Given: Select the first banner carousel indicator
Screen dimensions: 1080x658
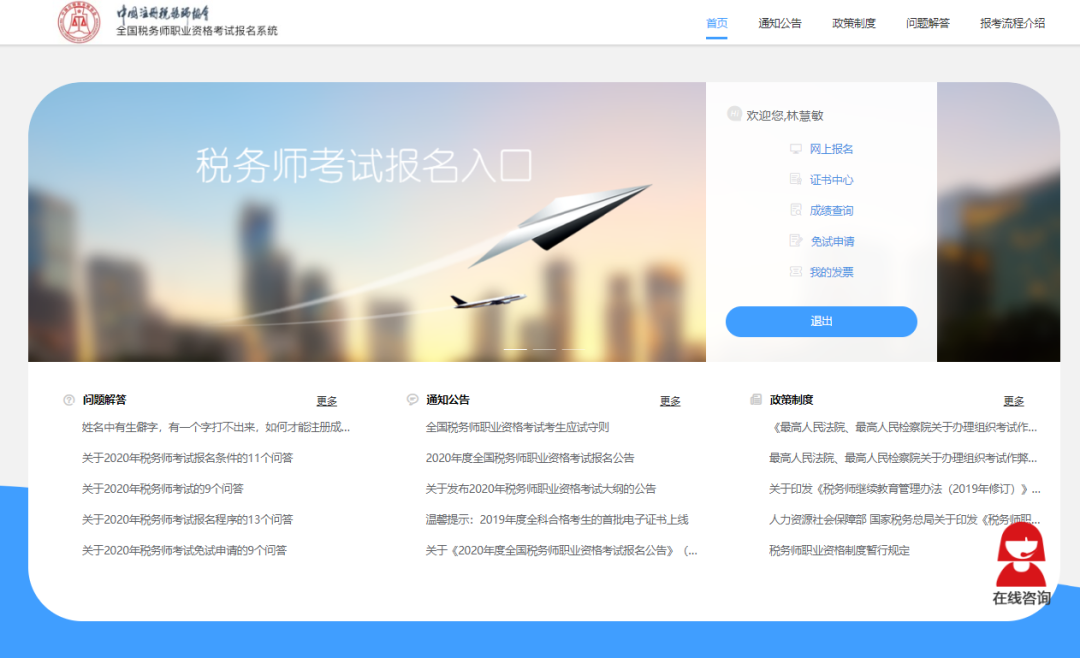Looking at the screenshot, I should click(x=515, y=349).
